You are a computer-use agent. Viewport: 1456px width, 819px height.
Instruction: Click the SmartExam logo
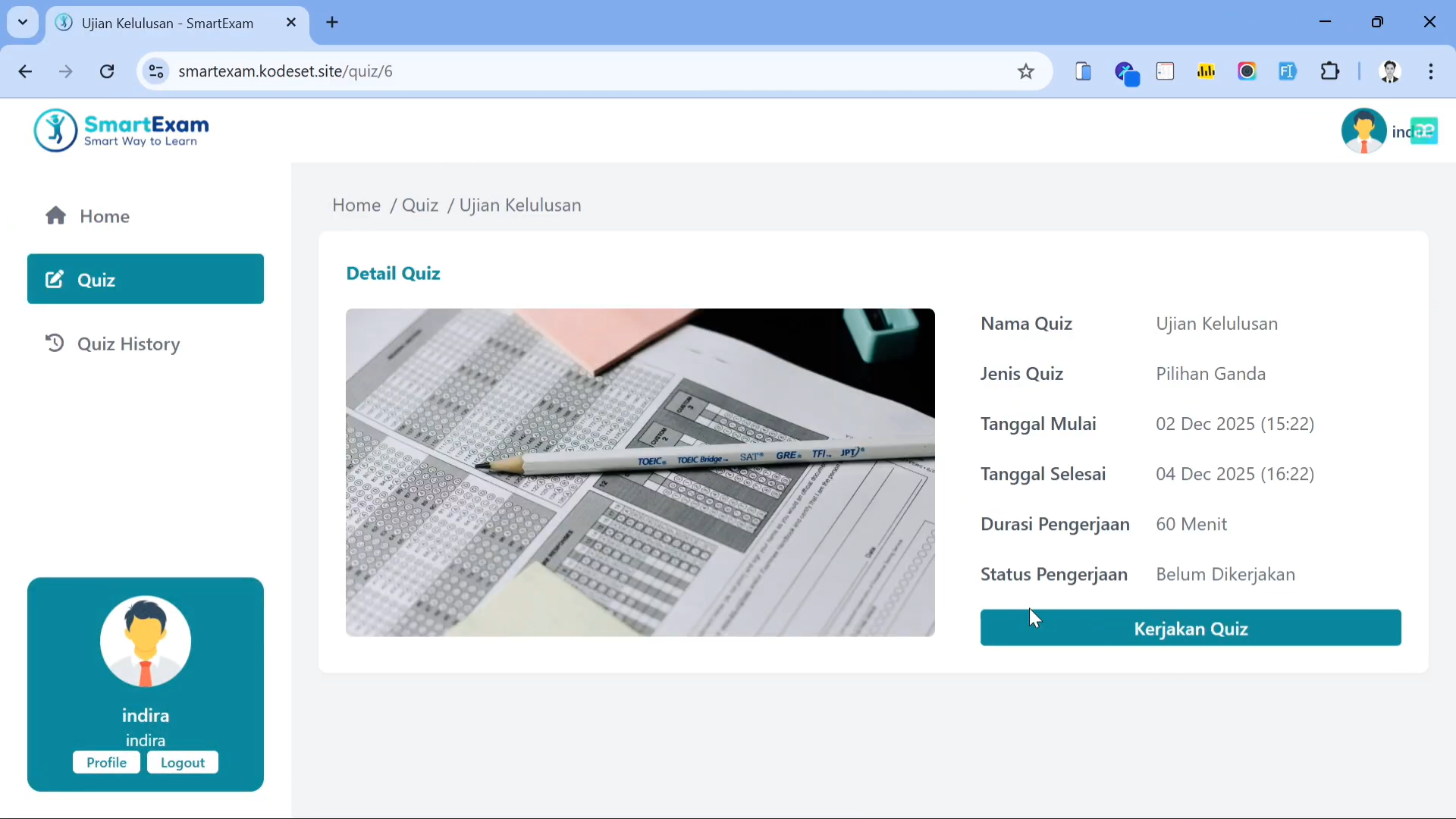pyautogui.click(x=121, y=130)
